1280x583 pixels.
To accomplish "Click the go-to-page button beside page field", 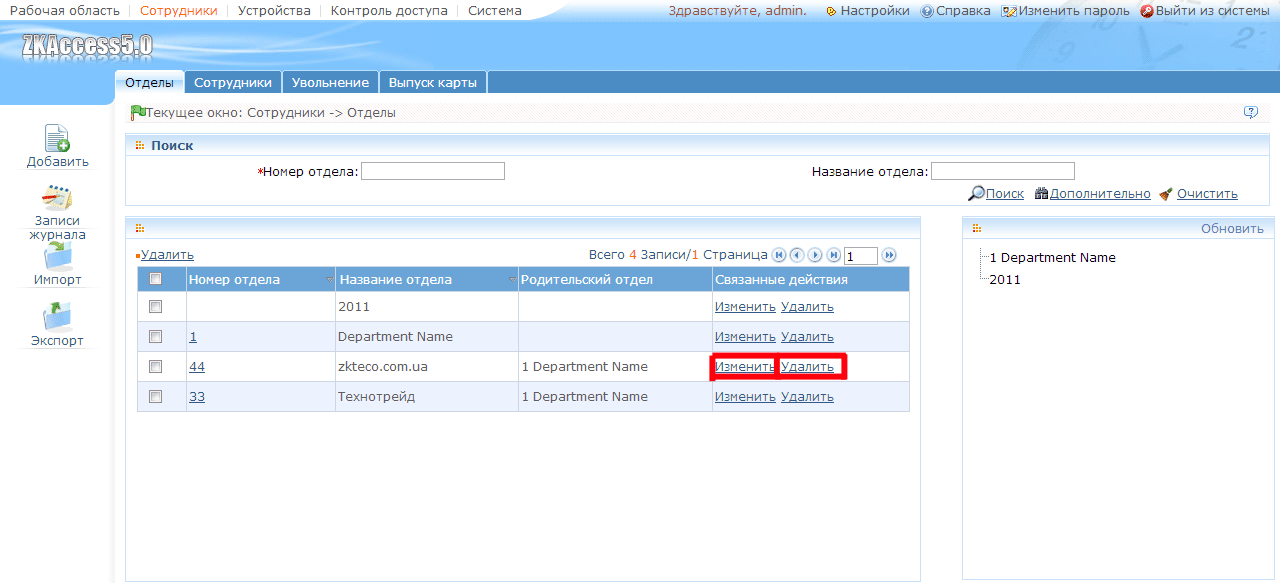I will (x=889, y=255).
